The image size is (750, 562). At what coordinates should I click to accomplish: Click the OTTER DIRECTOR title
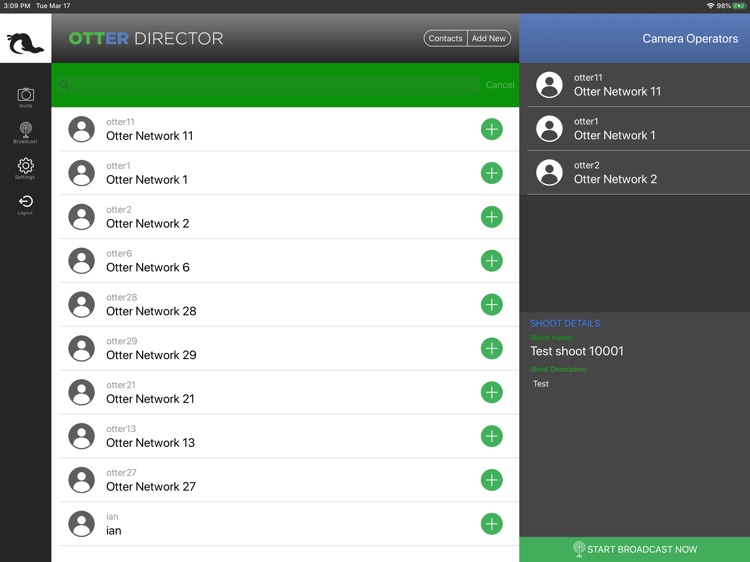(146, 38)
